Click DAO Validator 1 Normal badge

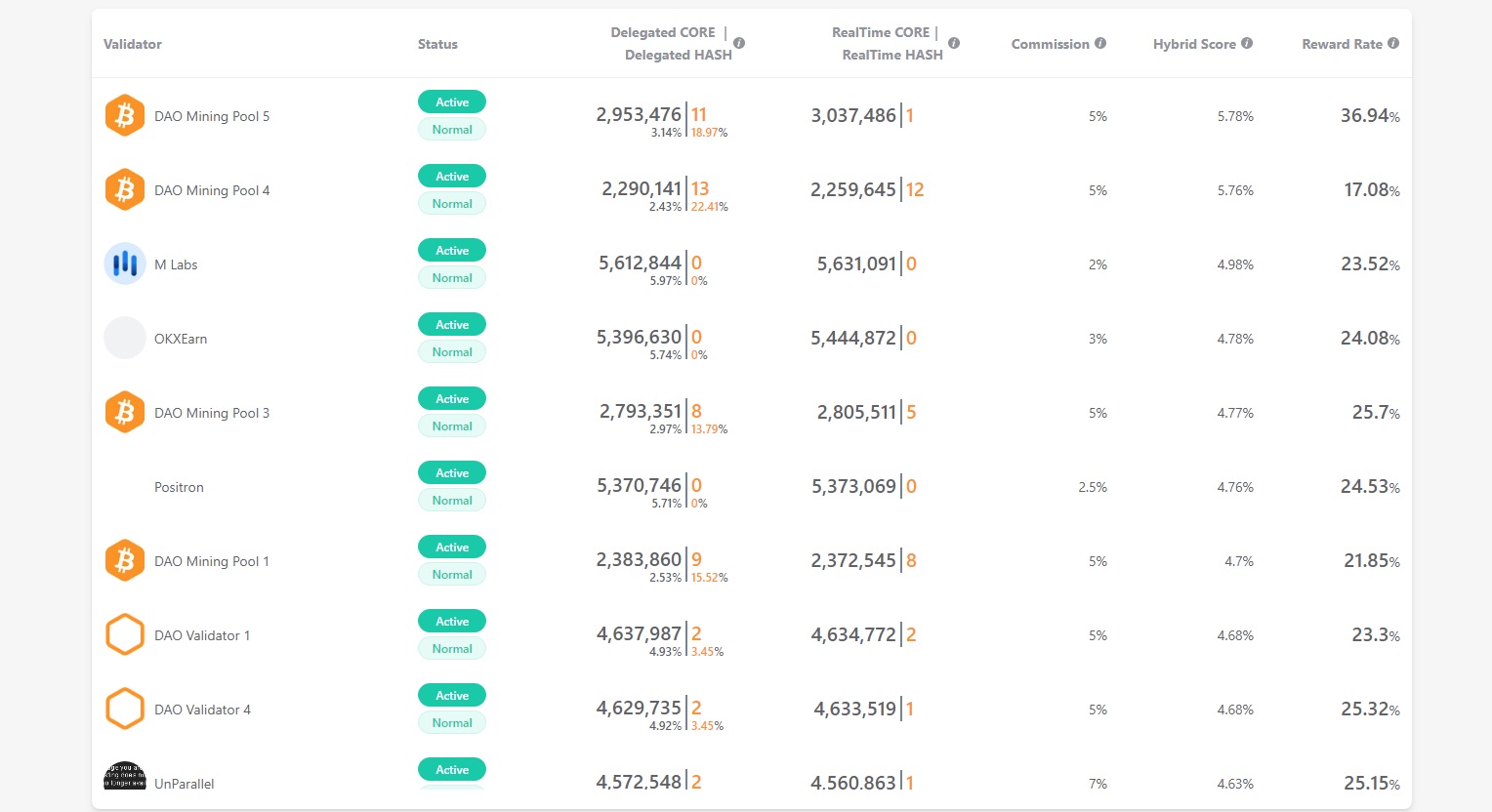452,648
